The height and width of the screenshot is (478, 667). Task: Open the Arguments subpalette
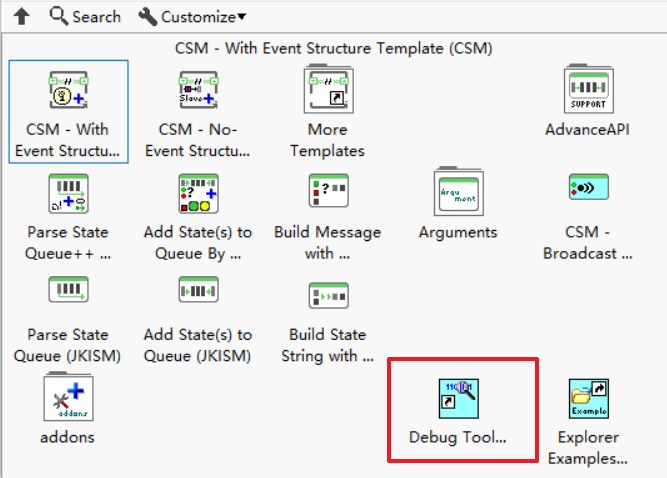click(459, 191)
